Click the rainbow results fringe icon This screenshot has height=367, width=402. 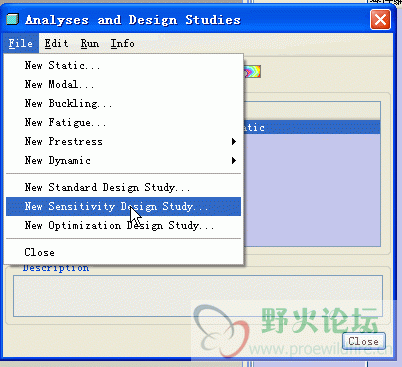[252, 72]
